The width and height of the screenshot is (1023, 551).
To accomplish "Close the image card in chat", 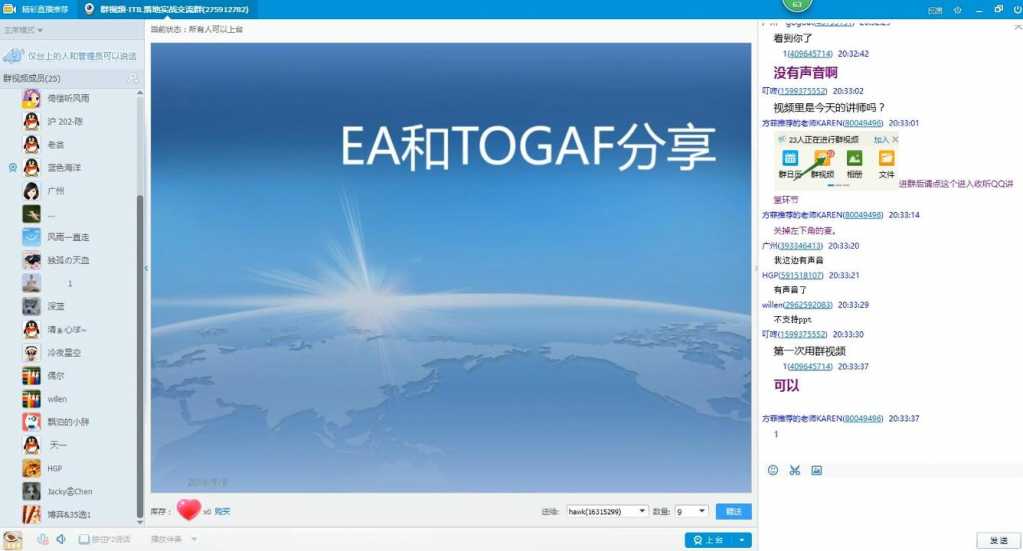I will pos(895,140).
